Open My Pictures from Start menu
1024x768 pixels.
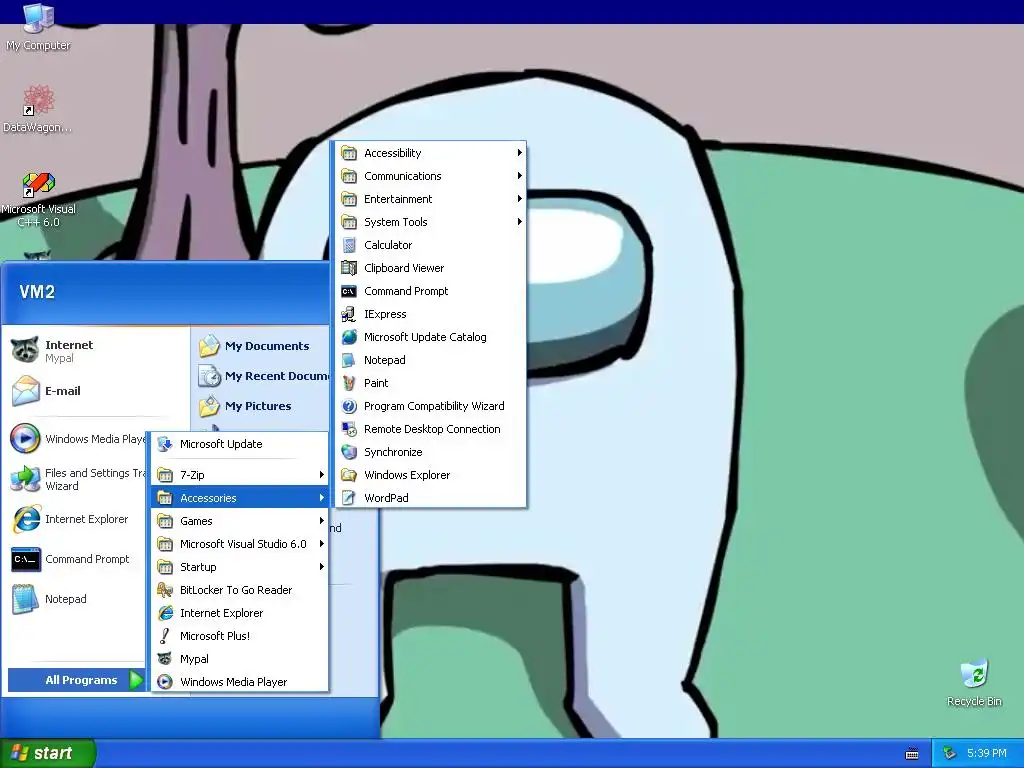click(x=261, y=406)
